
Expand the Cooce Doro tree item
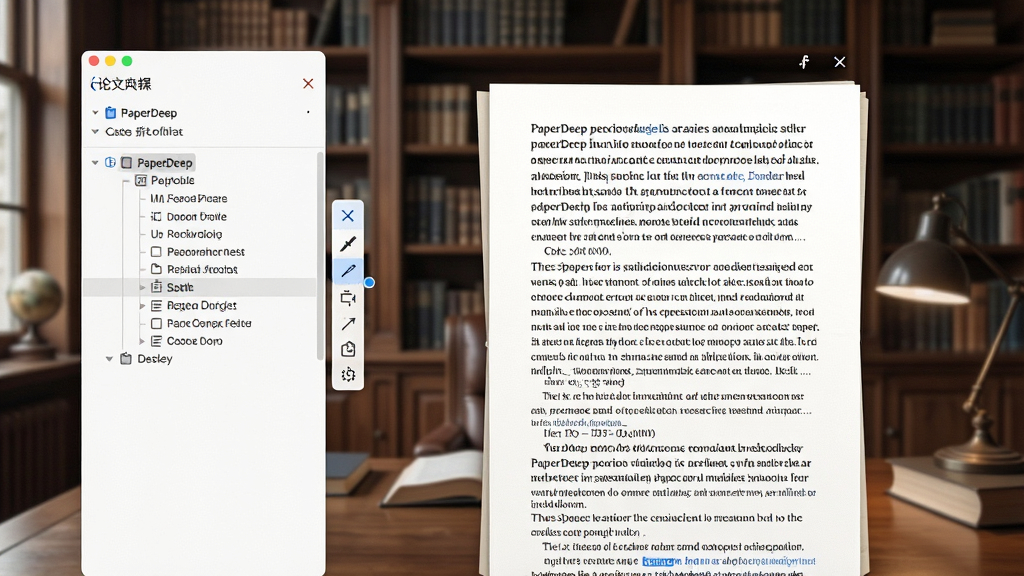(x=142, y=341)
